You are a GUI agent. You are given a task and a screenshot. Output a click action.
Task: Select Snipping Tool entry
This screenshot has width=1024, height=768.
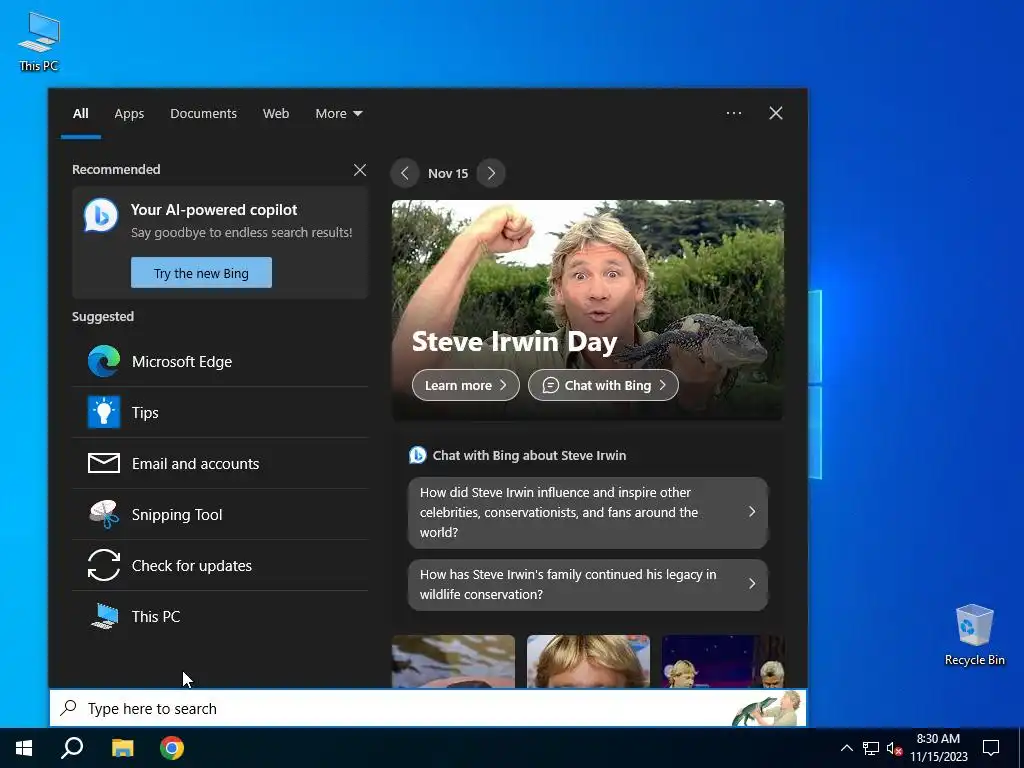(220, 514)
